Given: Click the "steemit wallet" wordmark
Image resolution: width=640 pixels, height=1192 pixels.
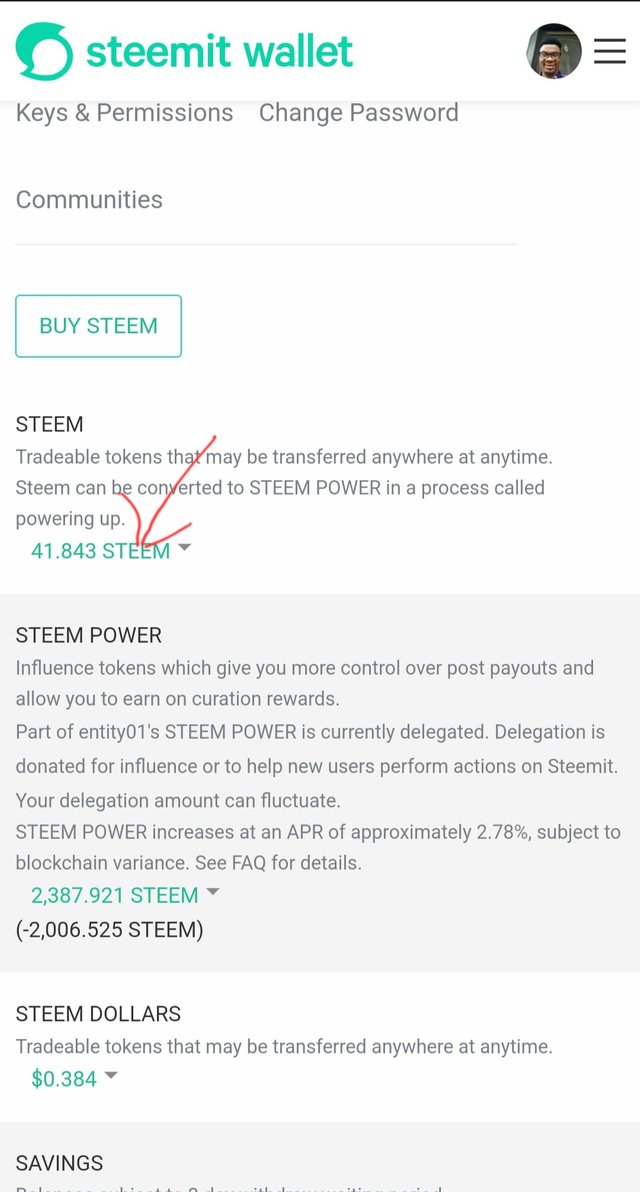Looking at the screenshot, I should [219, 51].
